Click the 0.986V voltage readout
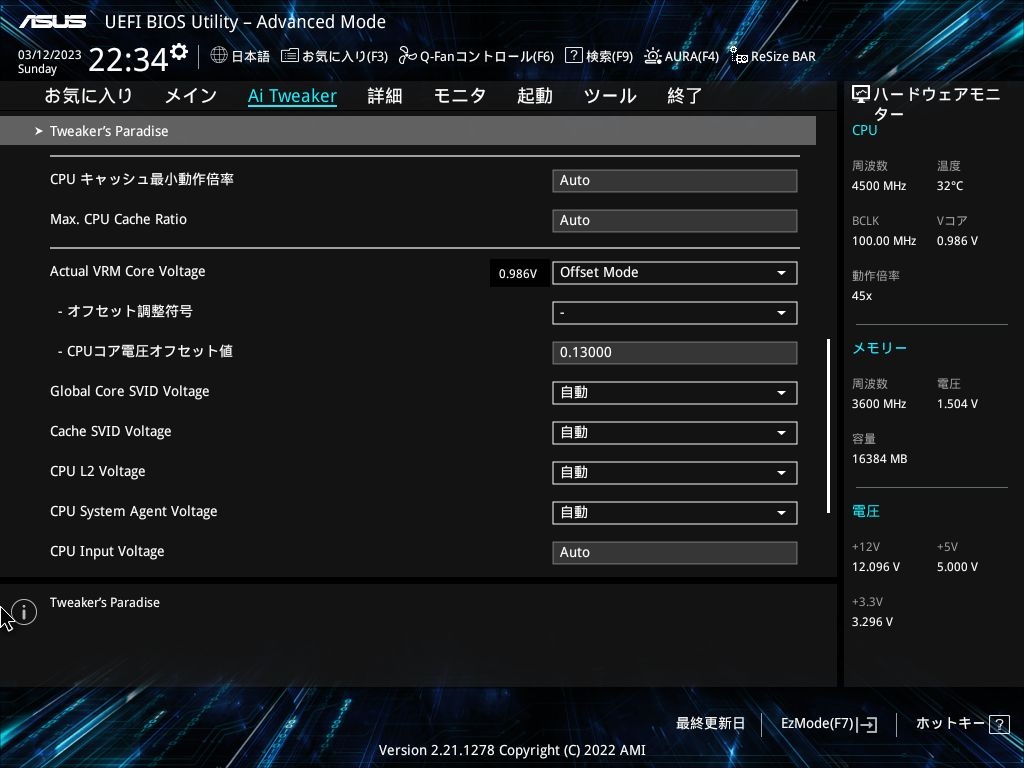The image size is (1024, 768). click(x=518, y=274)
